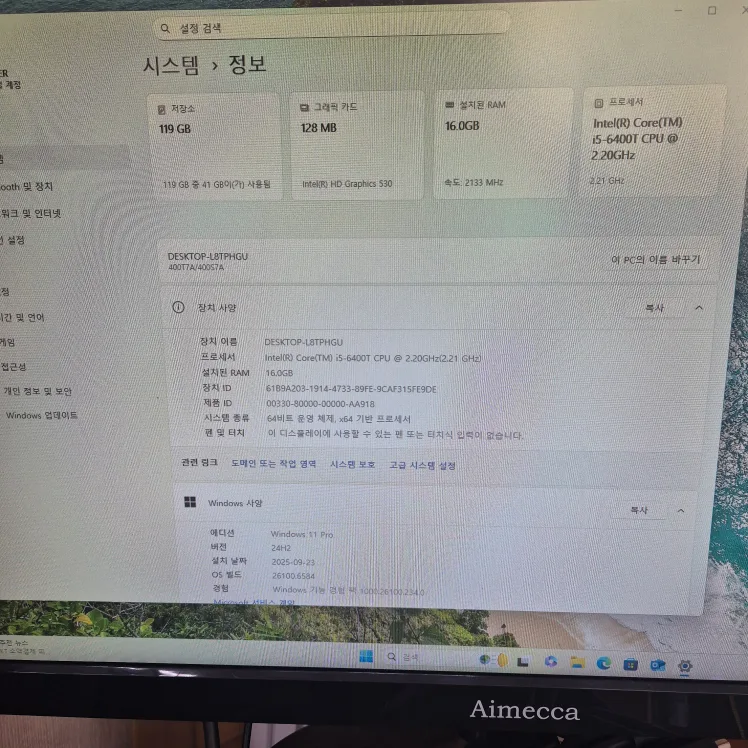Click the storage (저장소) card icon

point(162,110)
